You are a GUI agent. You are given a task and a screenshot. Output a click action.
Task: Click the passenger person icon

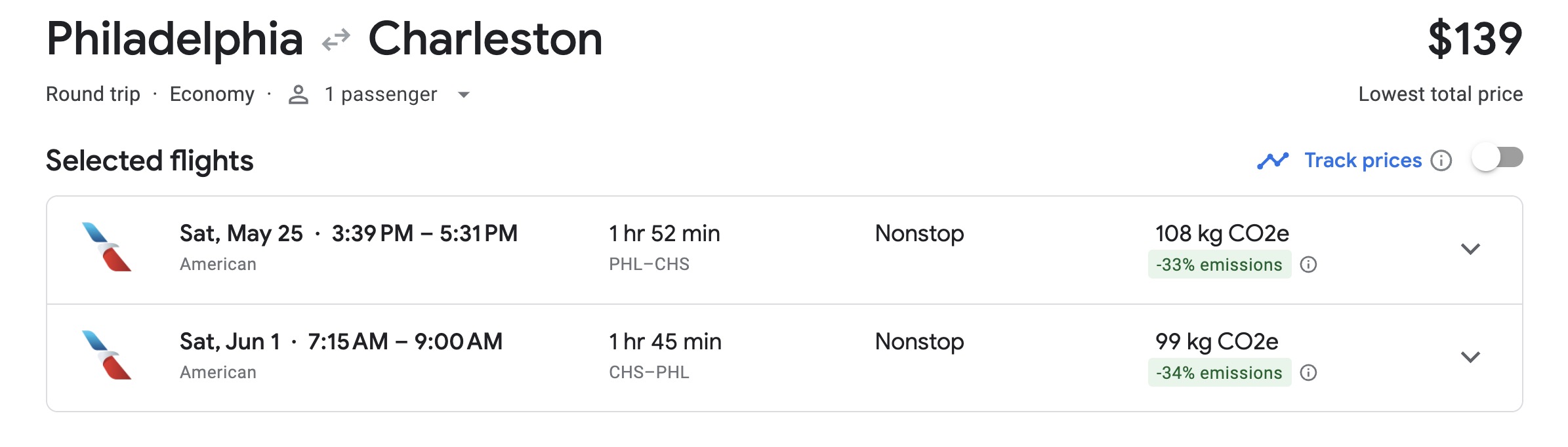[x=299, y=95]
